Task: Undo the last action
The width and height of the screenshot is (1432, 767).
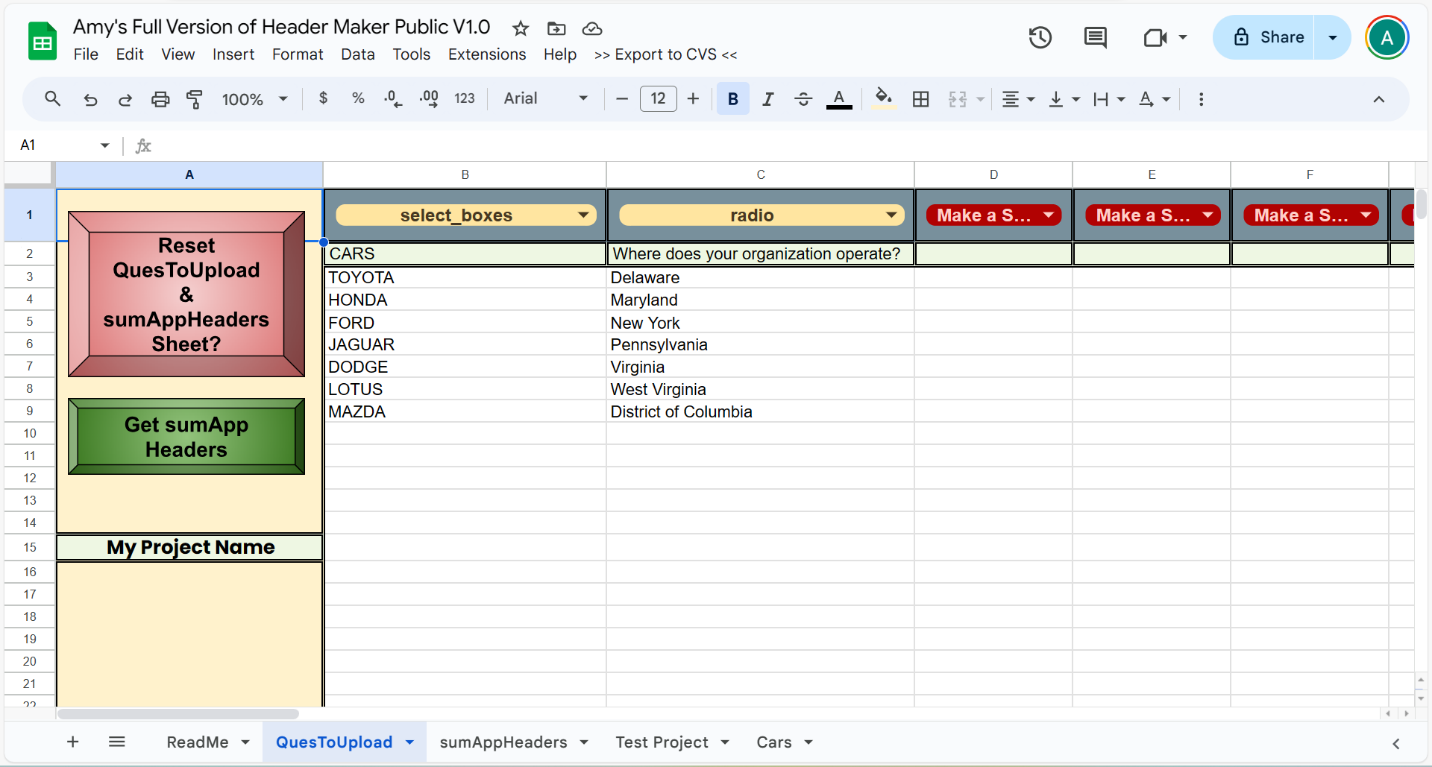Action: point(91,99)
